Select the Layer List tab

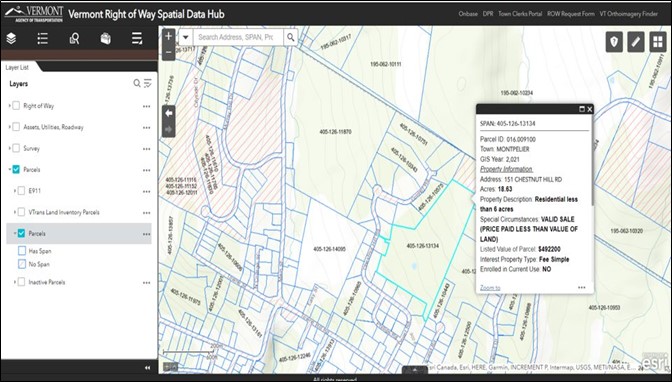tap(17, 67)
